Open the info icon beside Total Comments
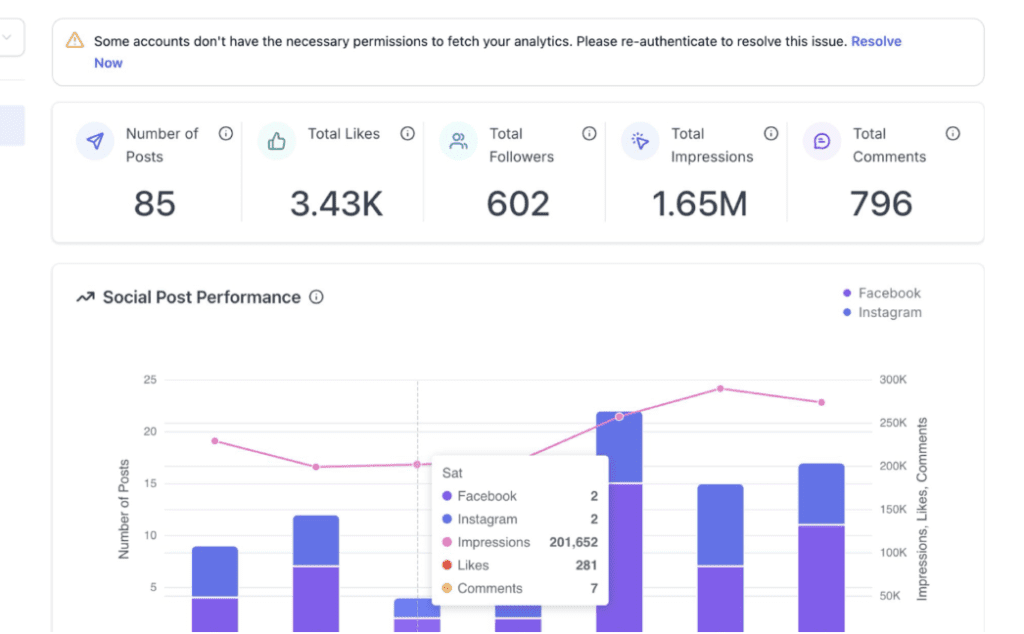Screen dimensions: 1024x634 953,133
